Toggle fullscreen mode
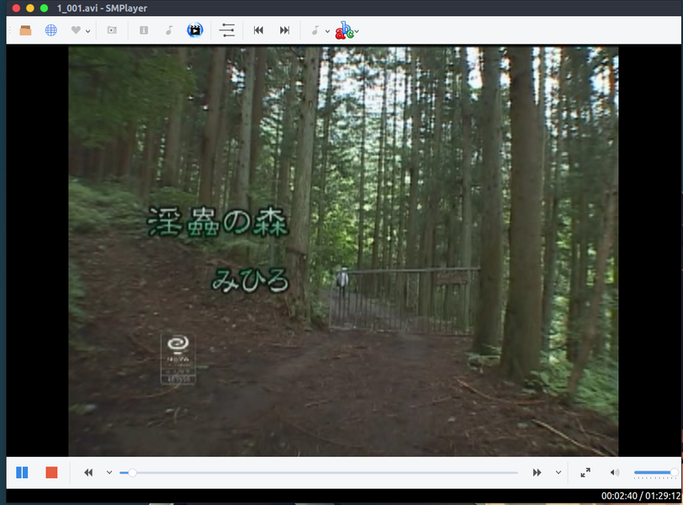The height and width of the screenshot is (505, 683). pos(585,472)
